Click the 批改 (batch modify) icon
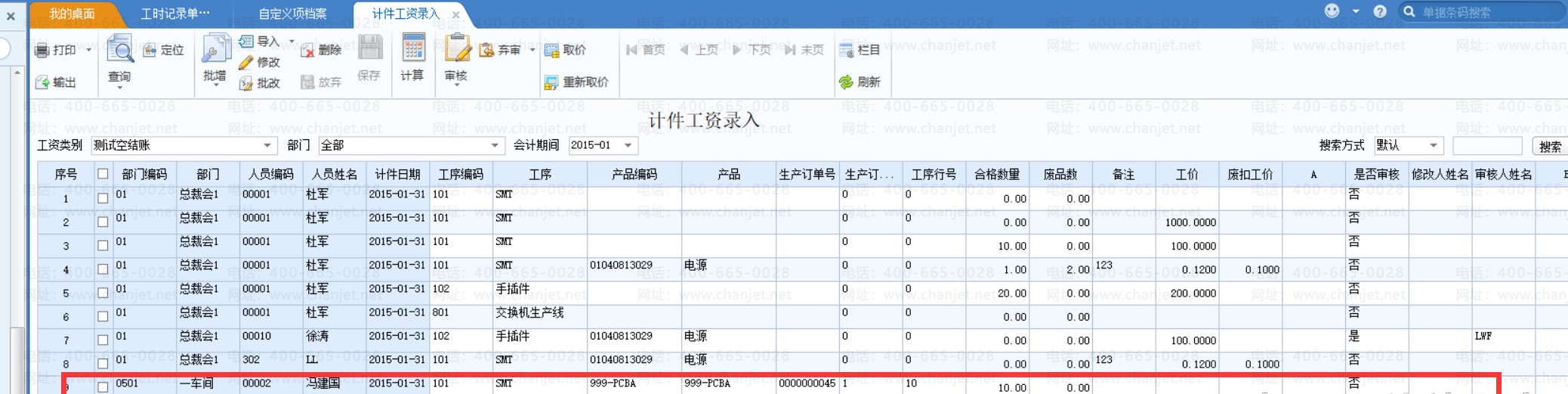The height and width of the screenshot is (394, 1568). 246,82
